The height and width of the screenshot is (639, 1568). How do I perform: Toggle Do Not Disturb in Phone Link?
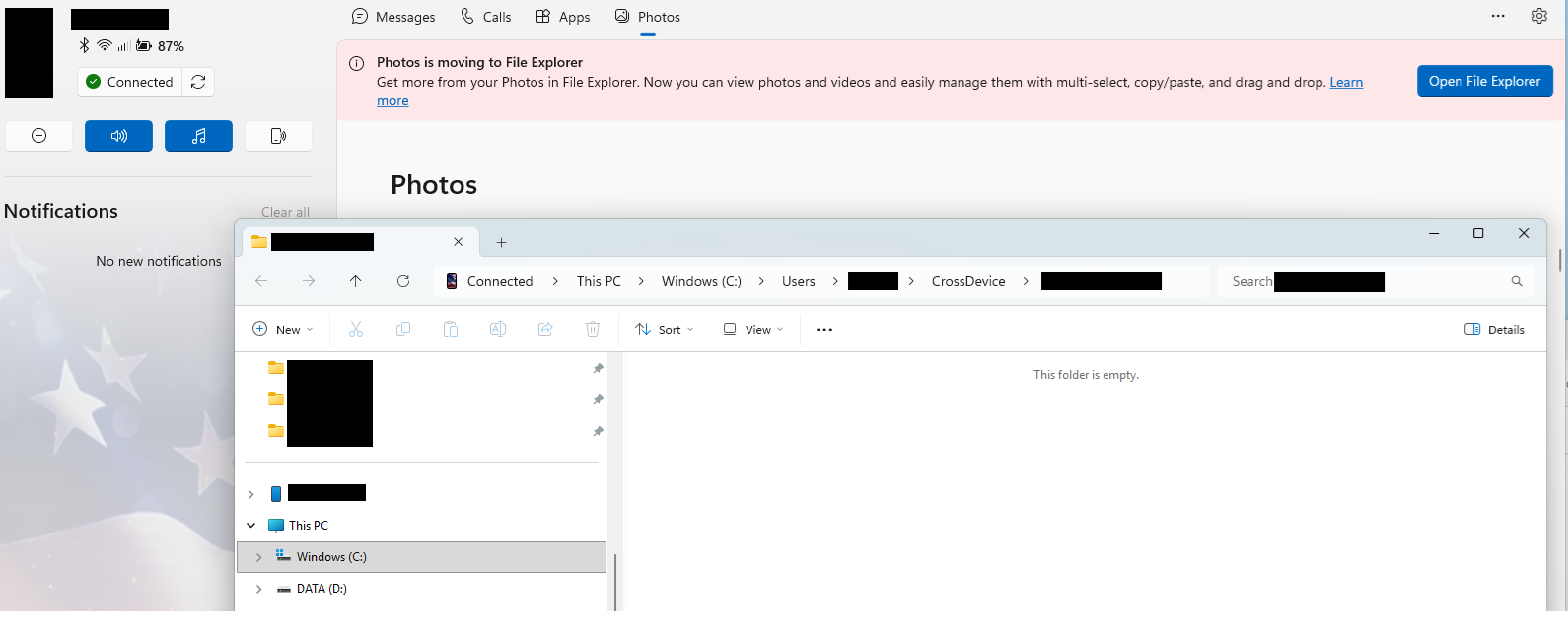coord(39,136)
